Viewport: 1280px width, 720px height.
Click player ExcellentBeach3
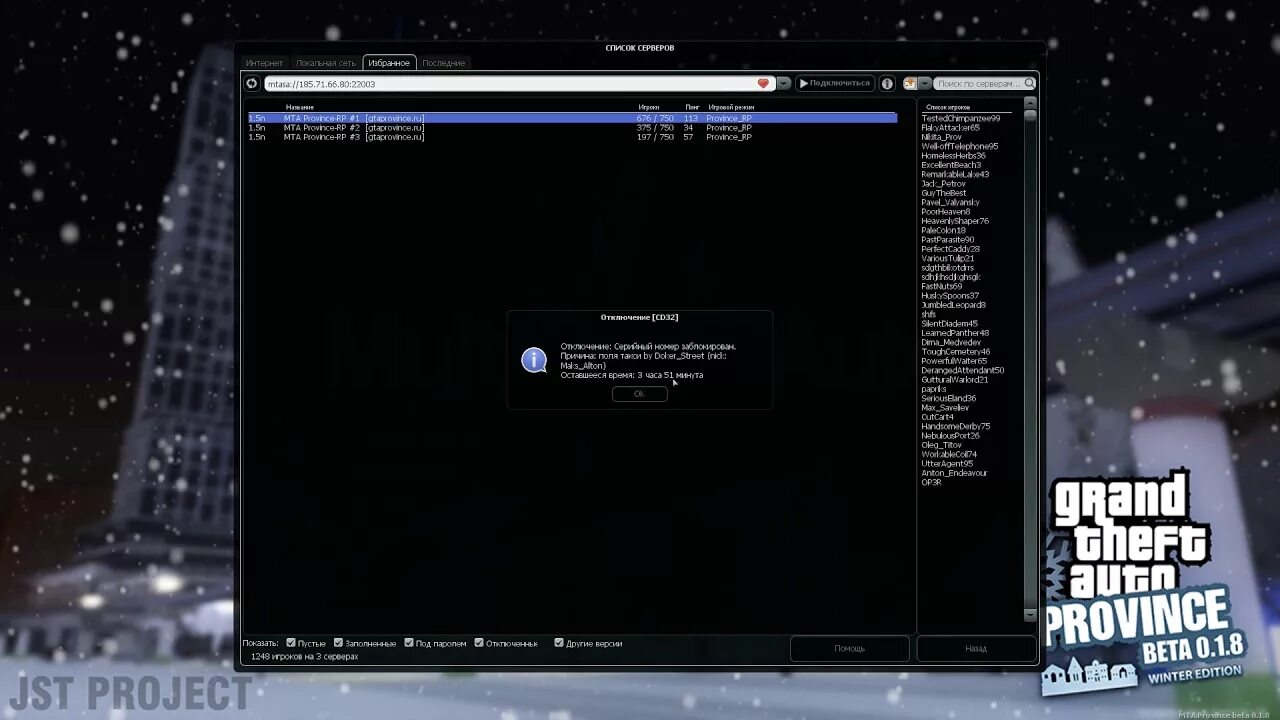pos(951,165)
